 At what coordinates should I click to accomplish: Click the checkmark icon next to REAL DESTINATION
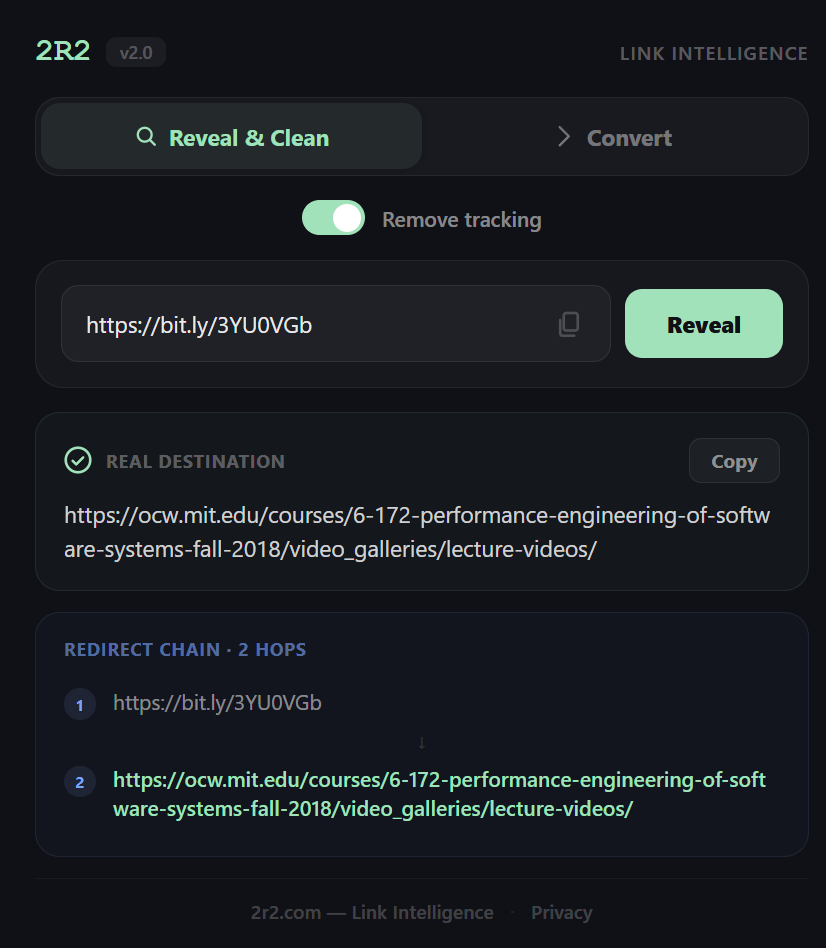pos(78,461)
